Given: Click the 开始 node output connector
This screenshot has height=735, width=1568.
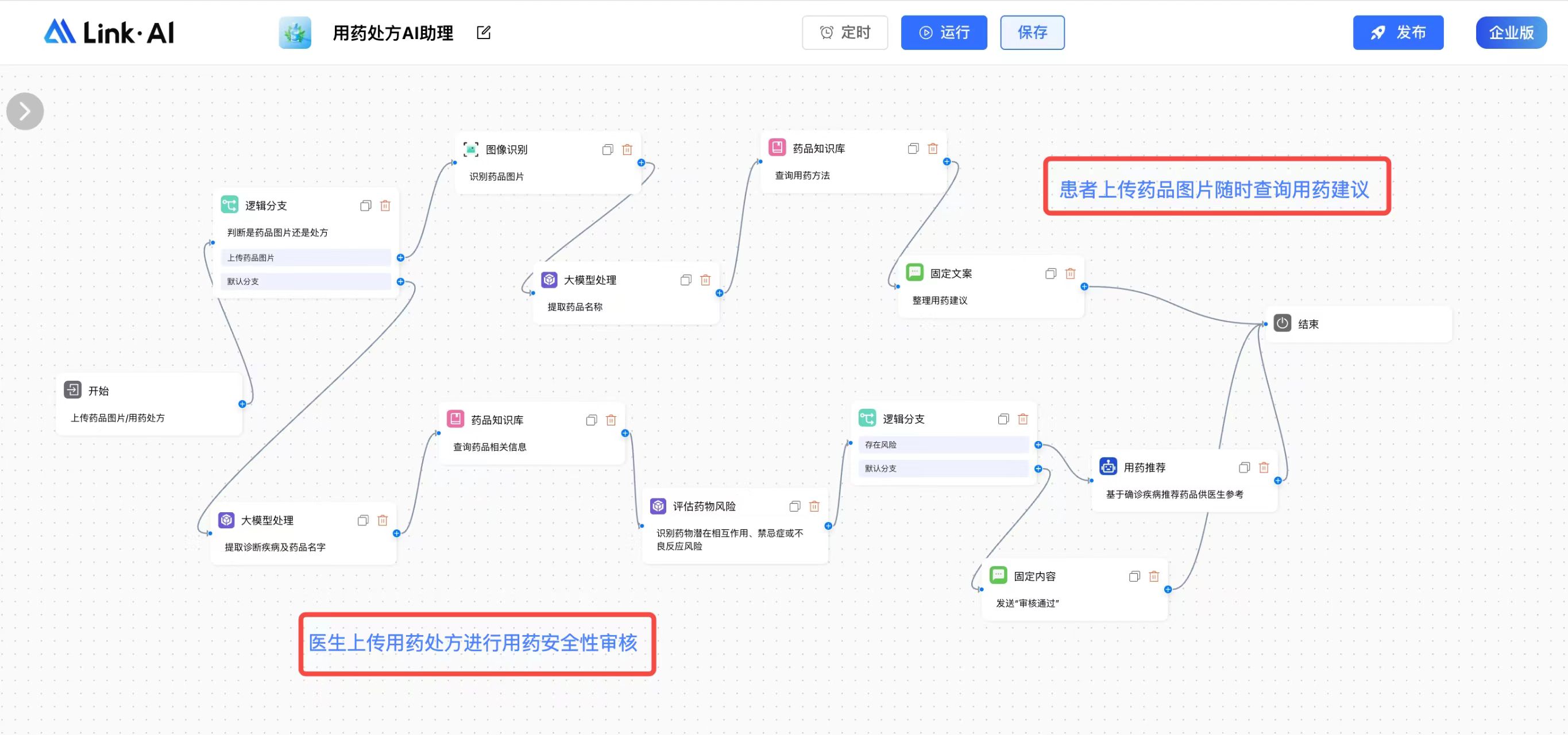Looking at the screenshot, I should (242, 405).
